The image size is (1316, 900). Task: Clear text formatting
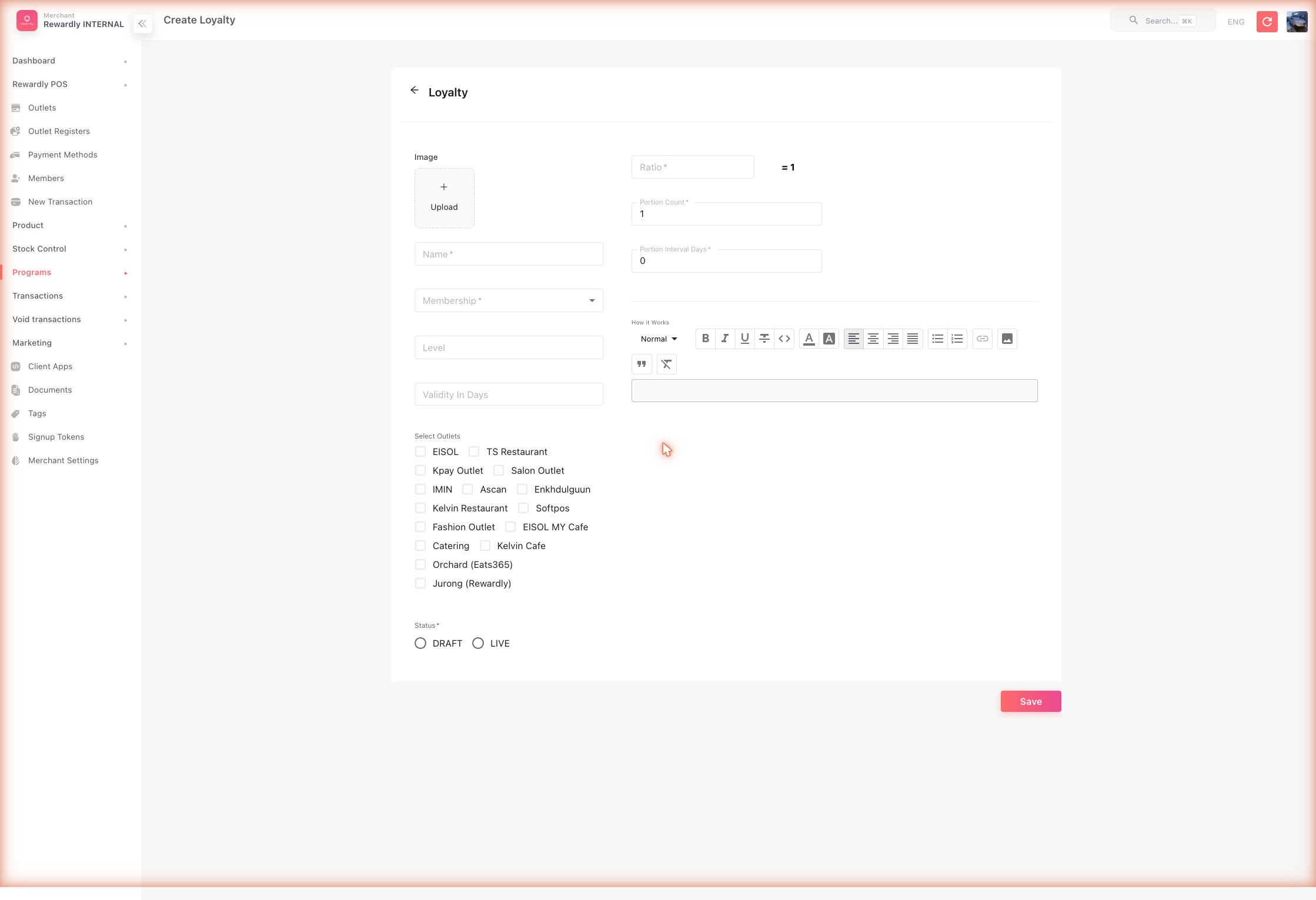666,364
